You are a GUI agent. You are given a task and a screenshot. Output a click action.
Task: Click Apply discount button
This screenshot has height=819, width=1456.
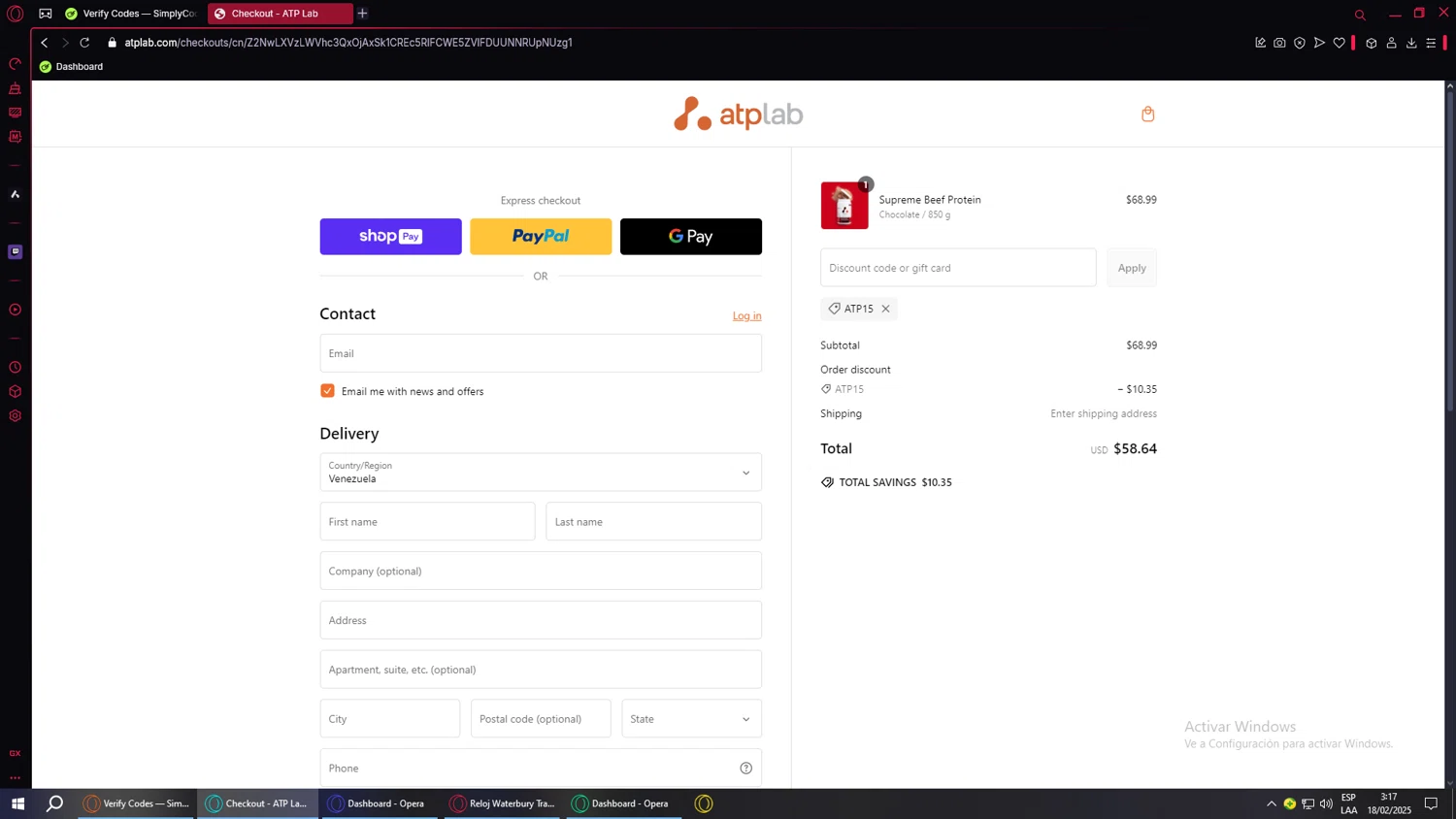tap(1132, 268)
